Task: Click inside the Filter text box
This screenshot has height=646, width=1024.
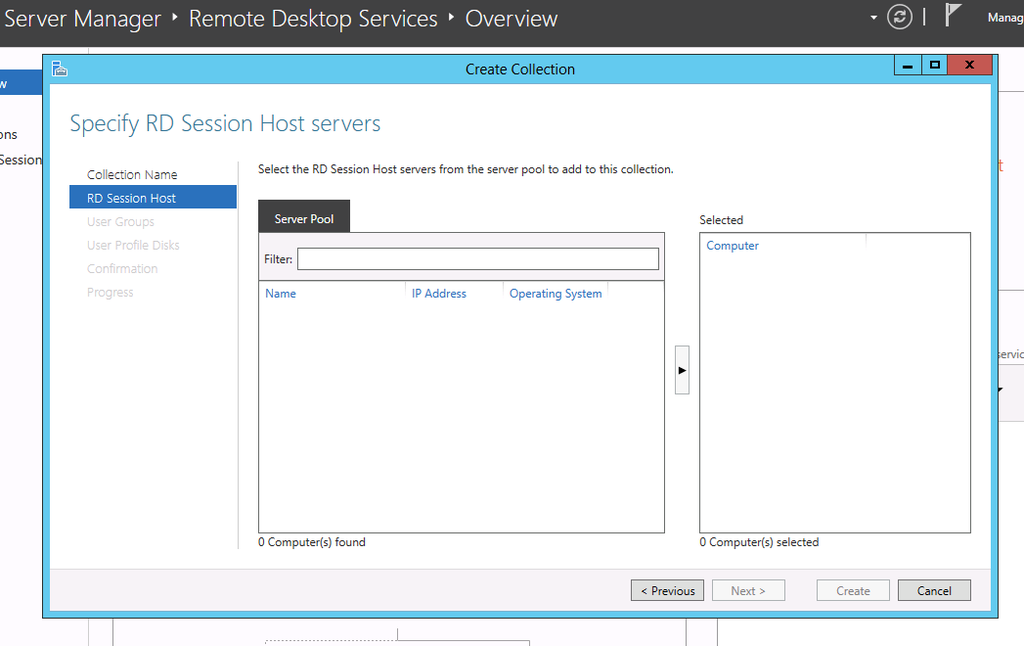Action: (x=477, y=259)
